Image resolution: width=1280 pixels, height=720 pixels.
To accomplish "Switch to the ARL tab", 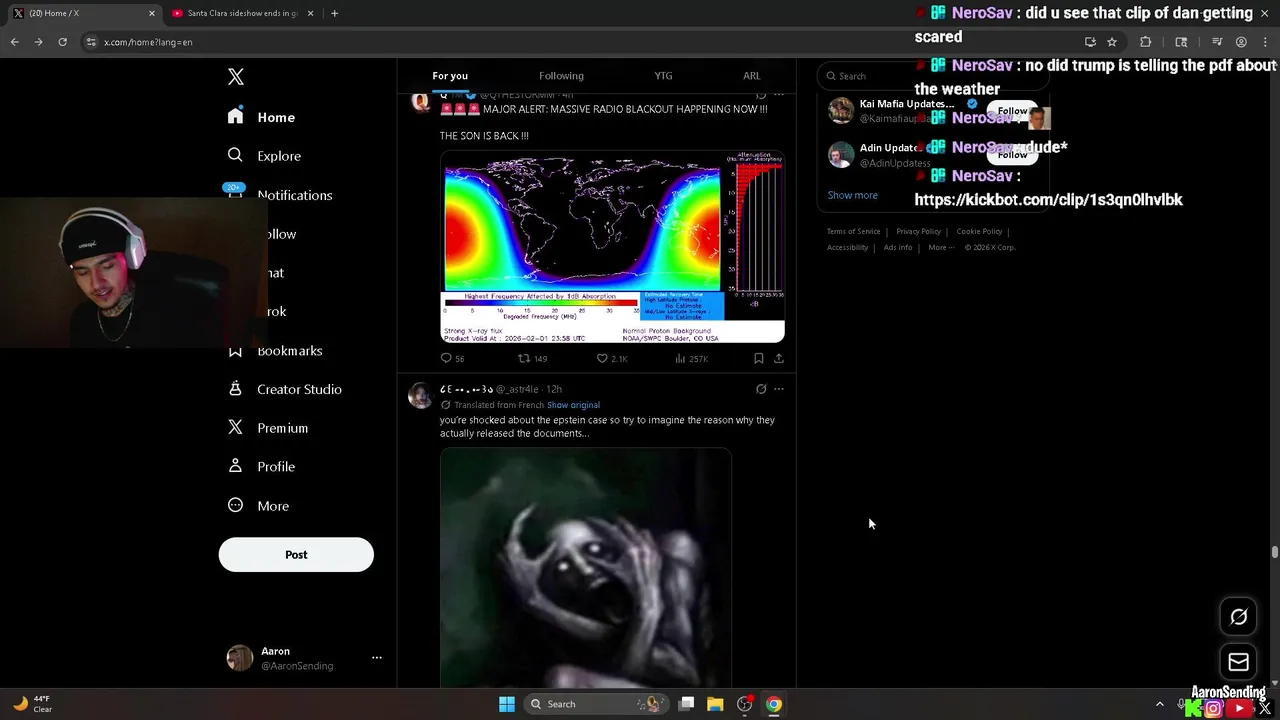I will [x=751, y=75].
